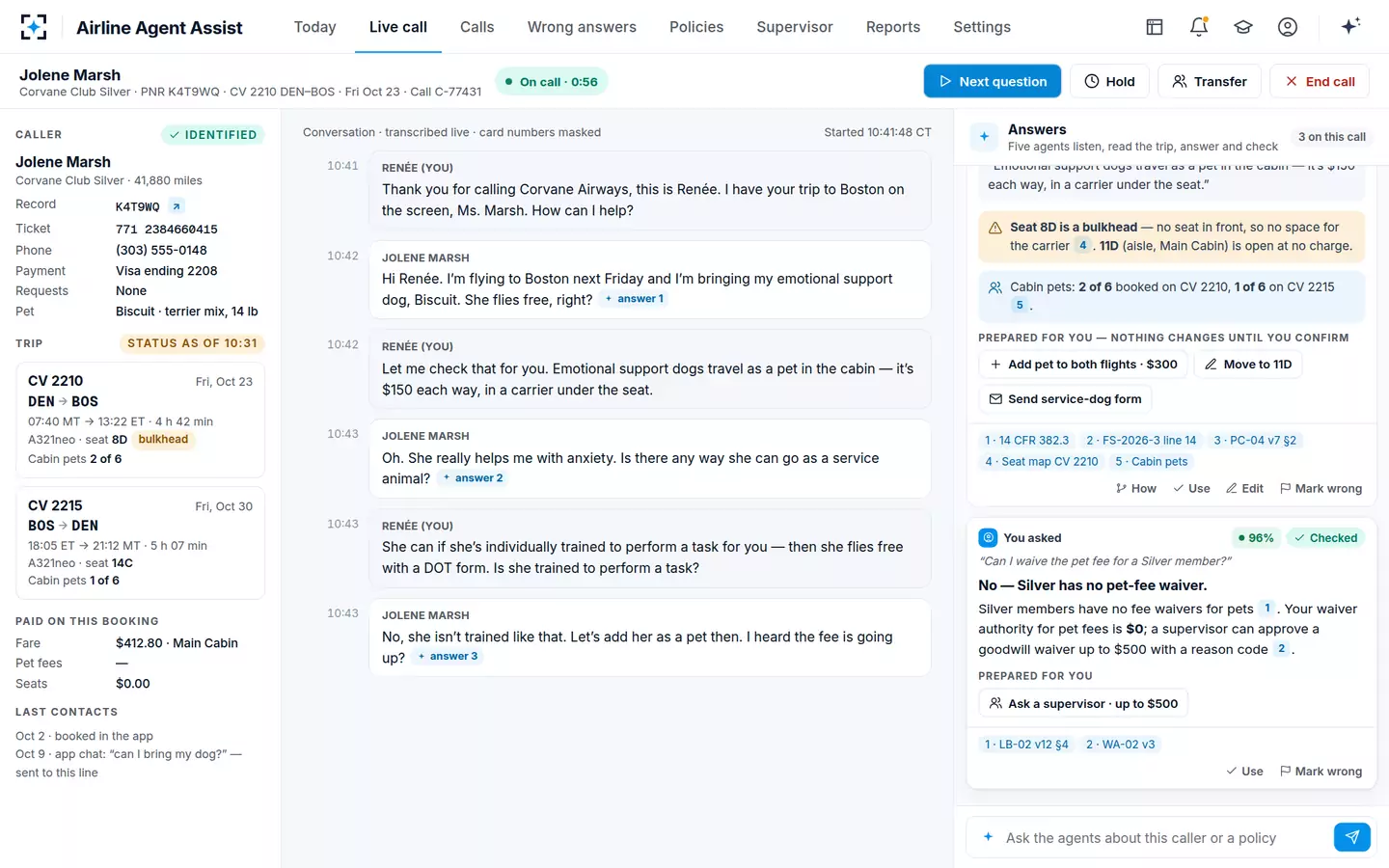Open the notifications bell
The height and width of the screenshot is (868, 1389).
(1199, 27)
